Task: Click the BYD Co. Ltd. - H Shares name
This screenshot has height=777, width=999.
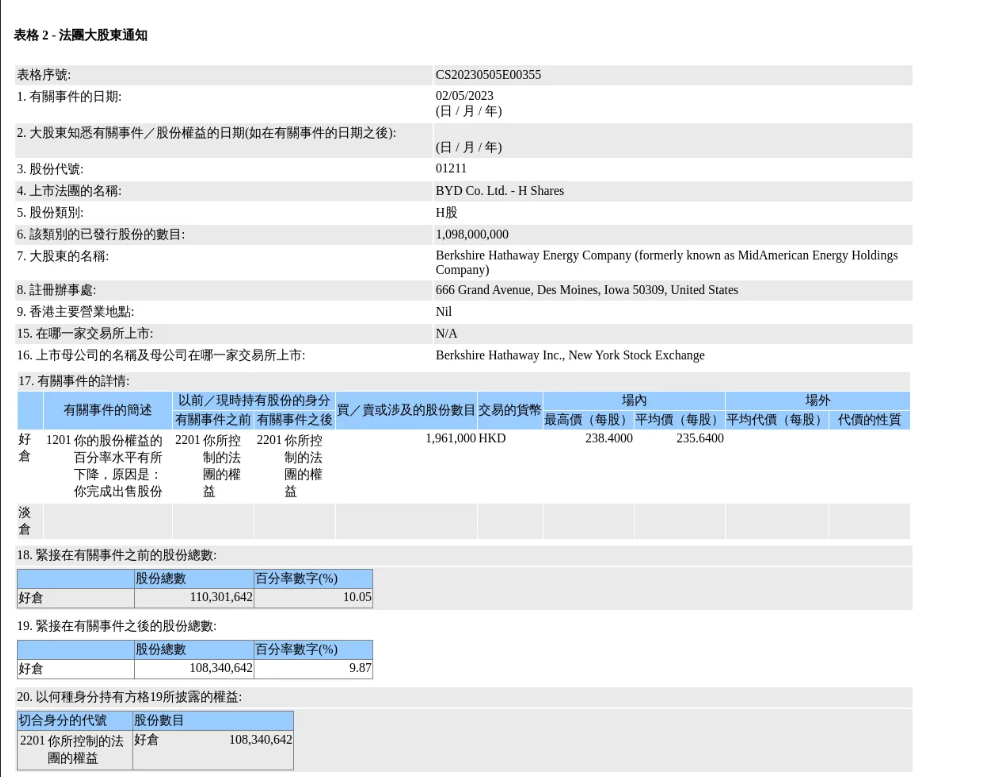Action: click(x=500, y=190)
